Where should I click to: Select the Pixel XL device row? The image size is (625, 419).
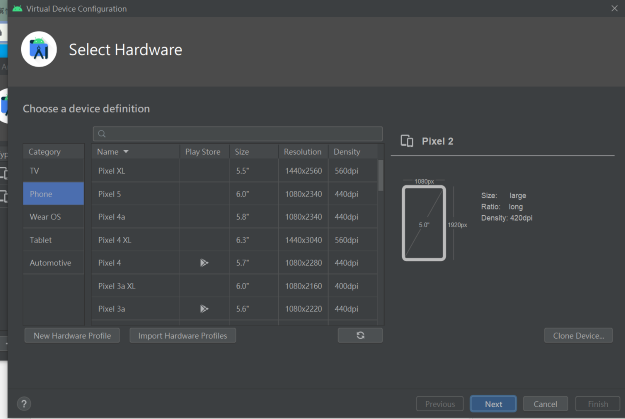pyautogui.click(x=234, y=171)
